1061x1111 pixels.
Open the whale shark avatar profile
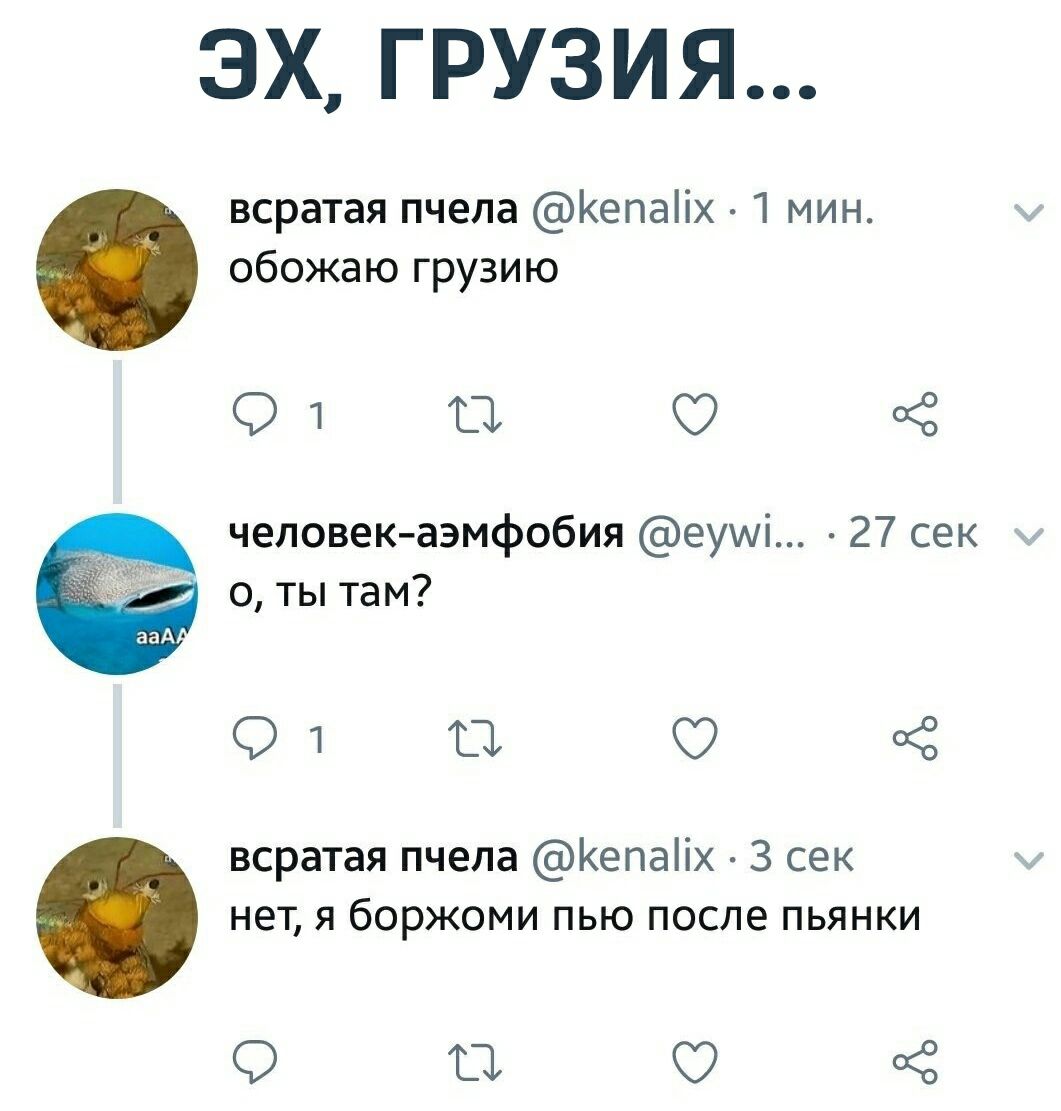click(118, 594)
